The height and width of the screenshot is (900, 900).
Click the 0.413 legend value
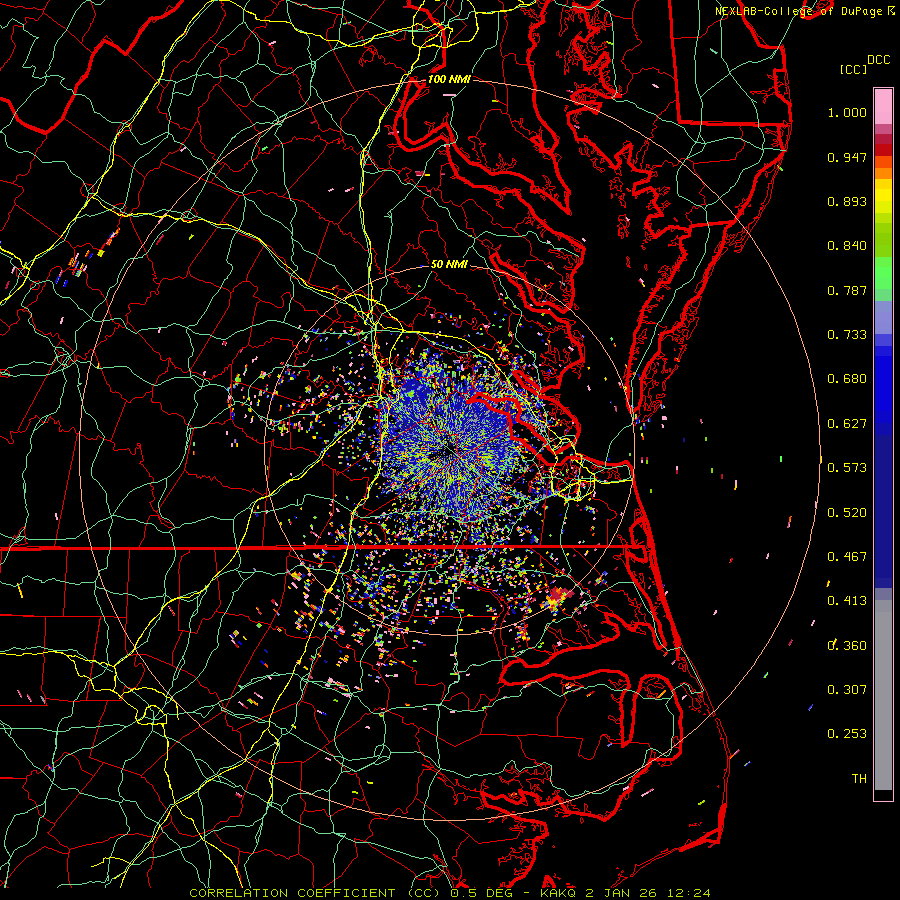pos(847,601)
